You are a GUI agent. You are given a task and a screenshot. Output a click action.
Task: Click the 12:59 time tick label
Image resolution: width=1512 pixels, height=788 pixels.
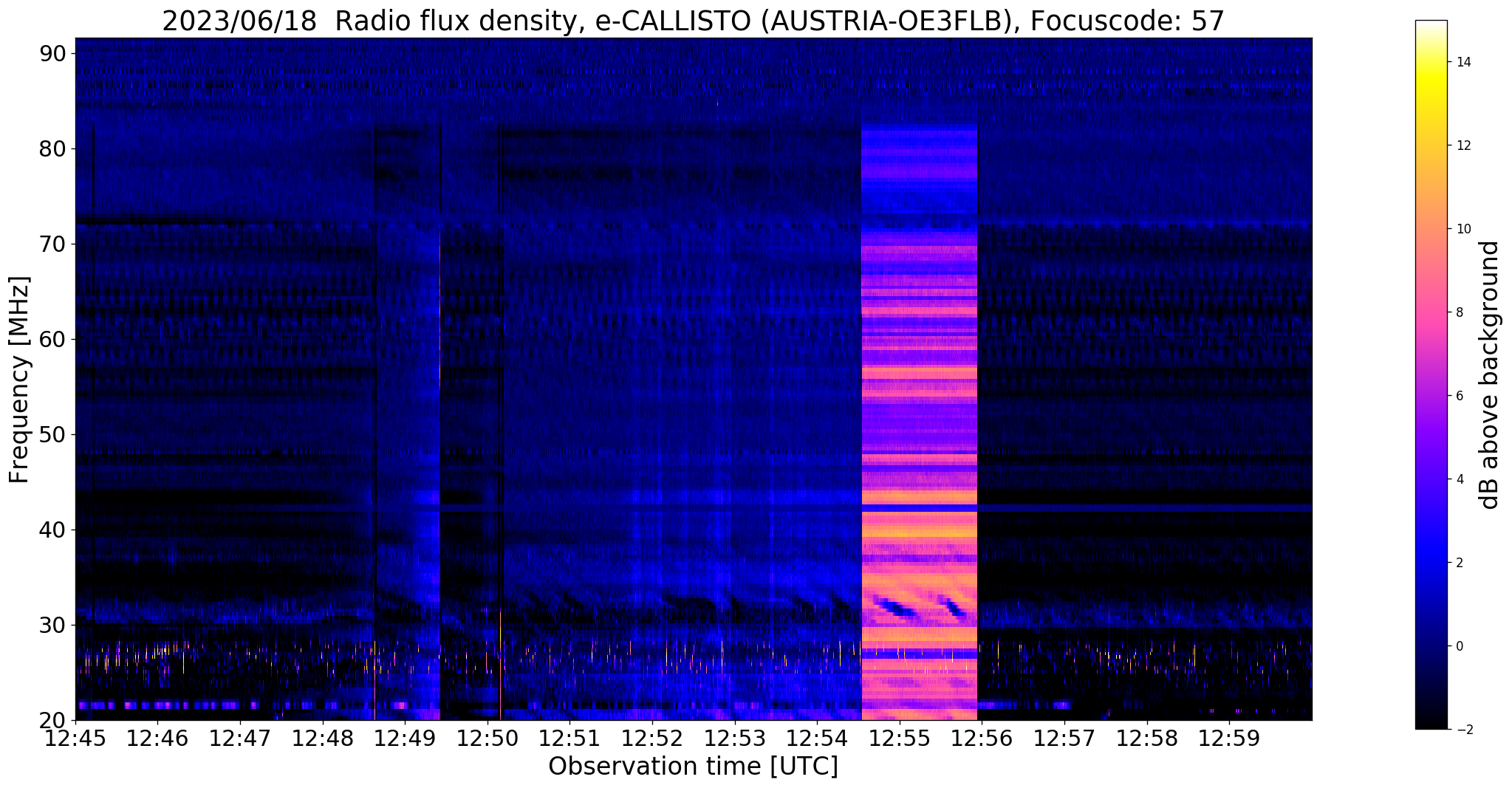[x=1229, y=739]
